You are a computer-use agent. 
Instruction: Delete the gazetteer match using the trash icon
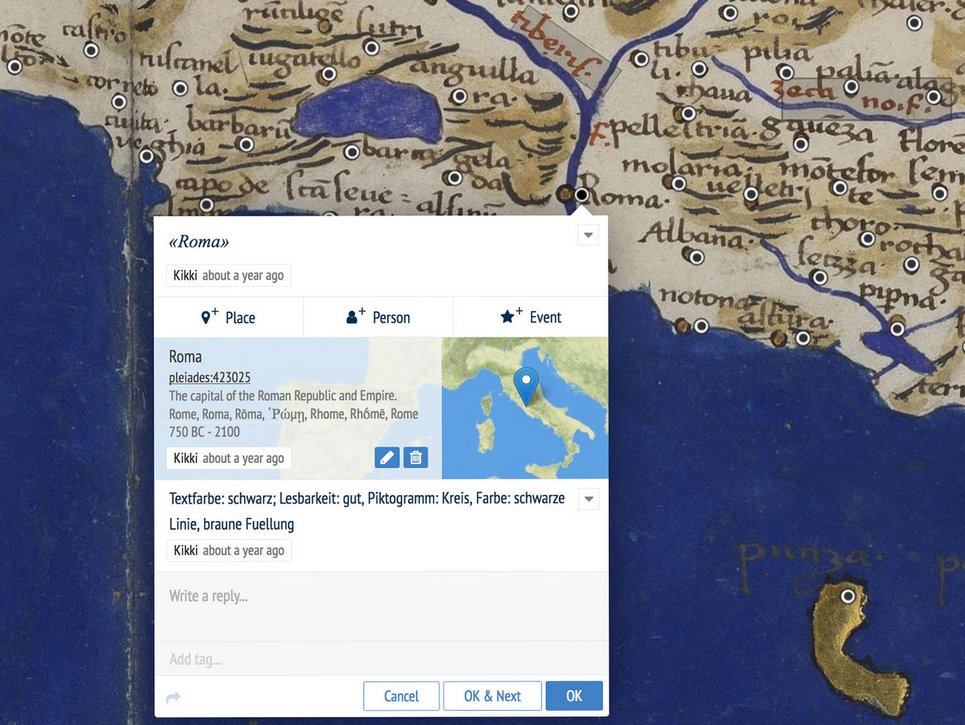point(415,457)
